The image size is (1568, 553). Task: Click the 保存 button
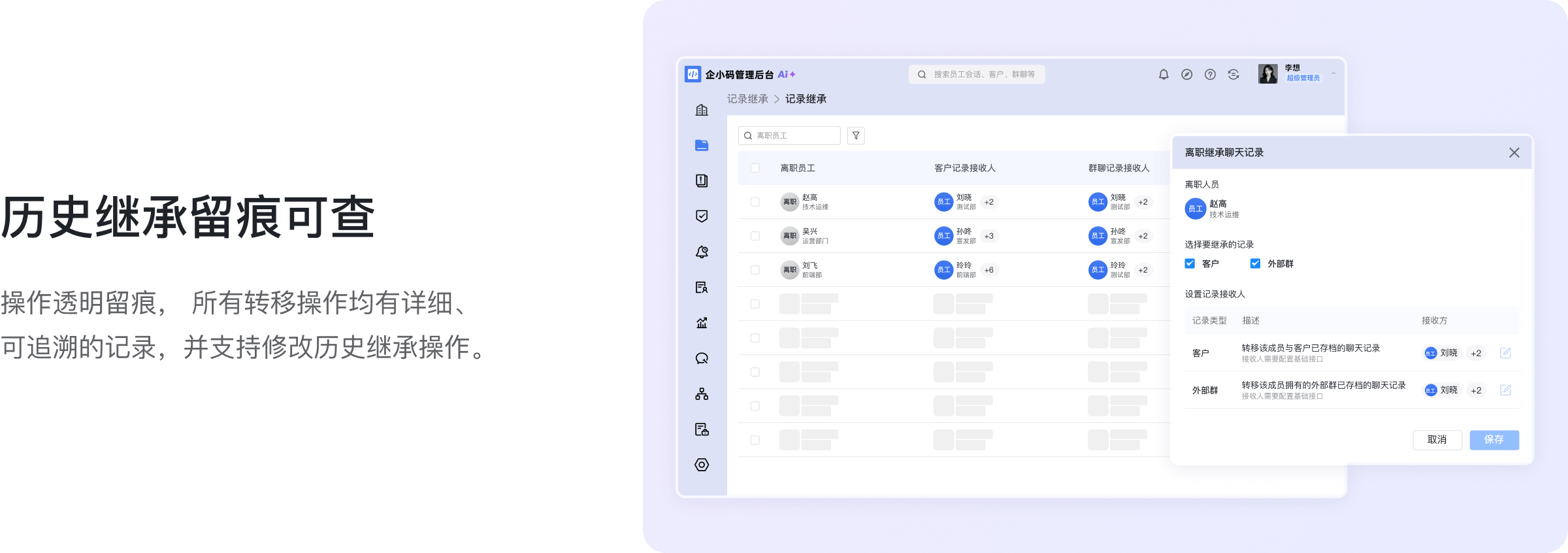coord(1494,440)
